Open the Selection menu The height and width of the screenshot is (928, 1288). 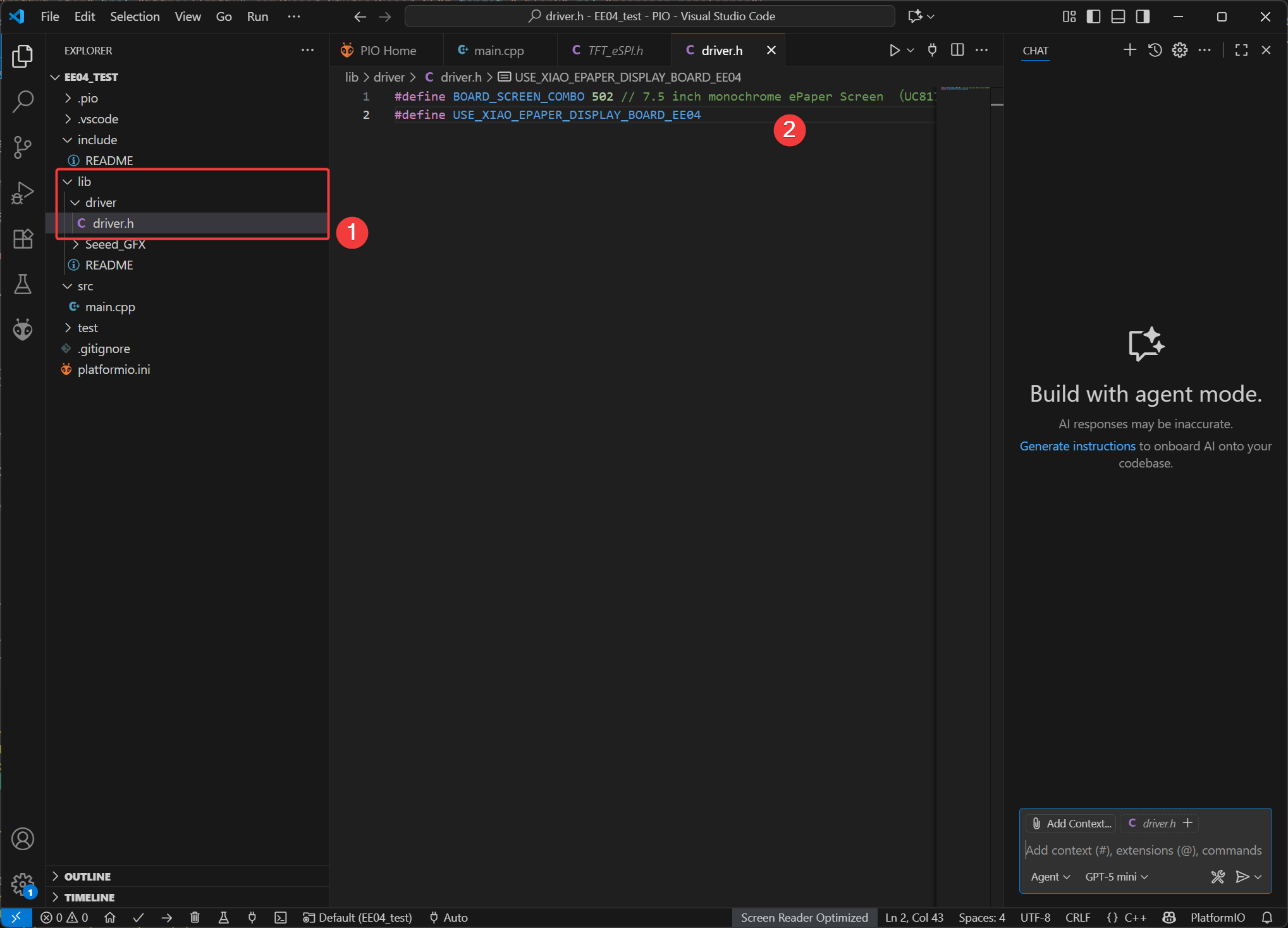[x=135, y=16]
